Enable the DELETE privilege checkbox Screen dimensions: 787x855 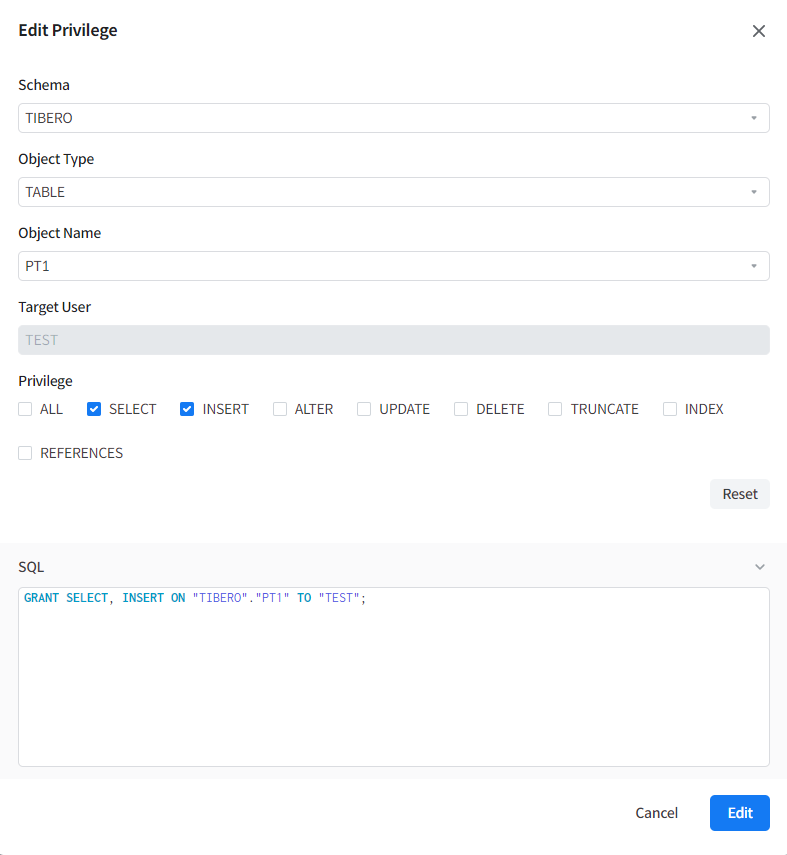[461, 409]
